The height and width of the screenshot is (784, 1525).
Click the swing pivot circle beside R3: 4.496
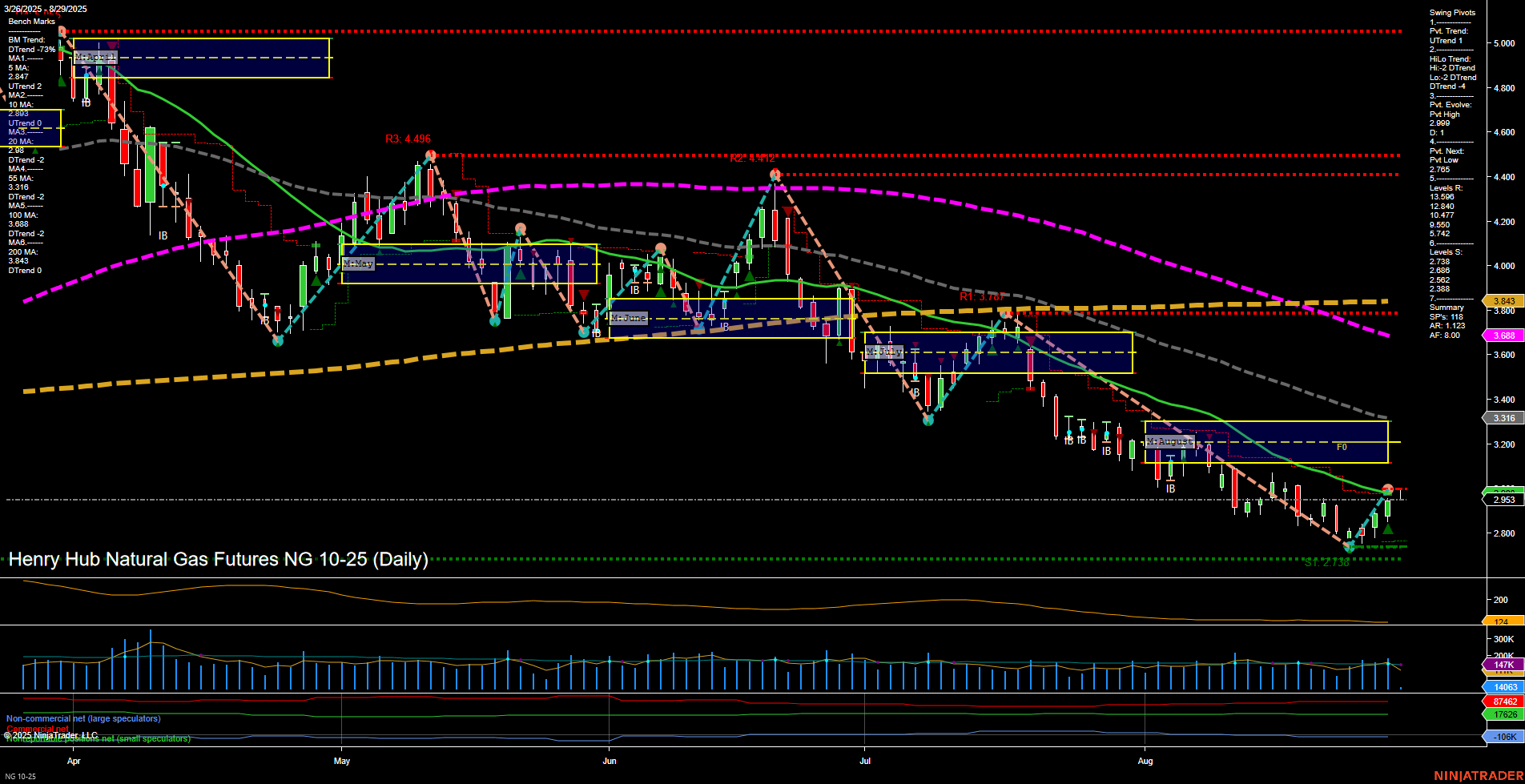(430, 154)
